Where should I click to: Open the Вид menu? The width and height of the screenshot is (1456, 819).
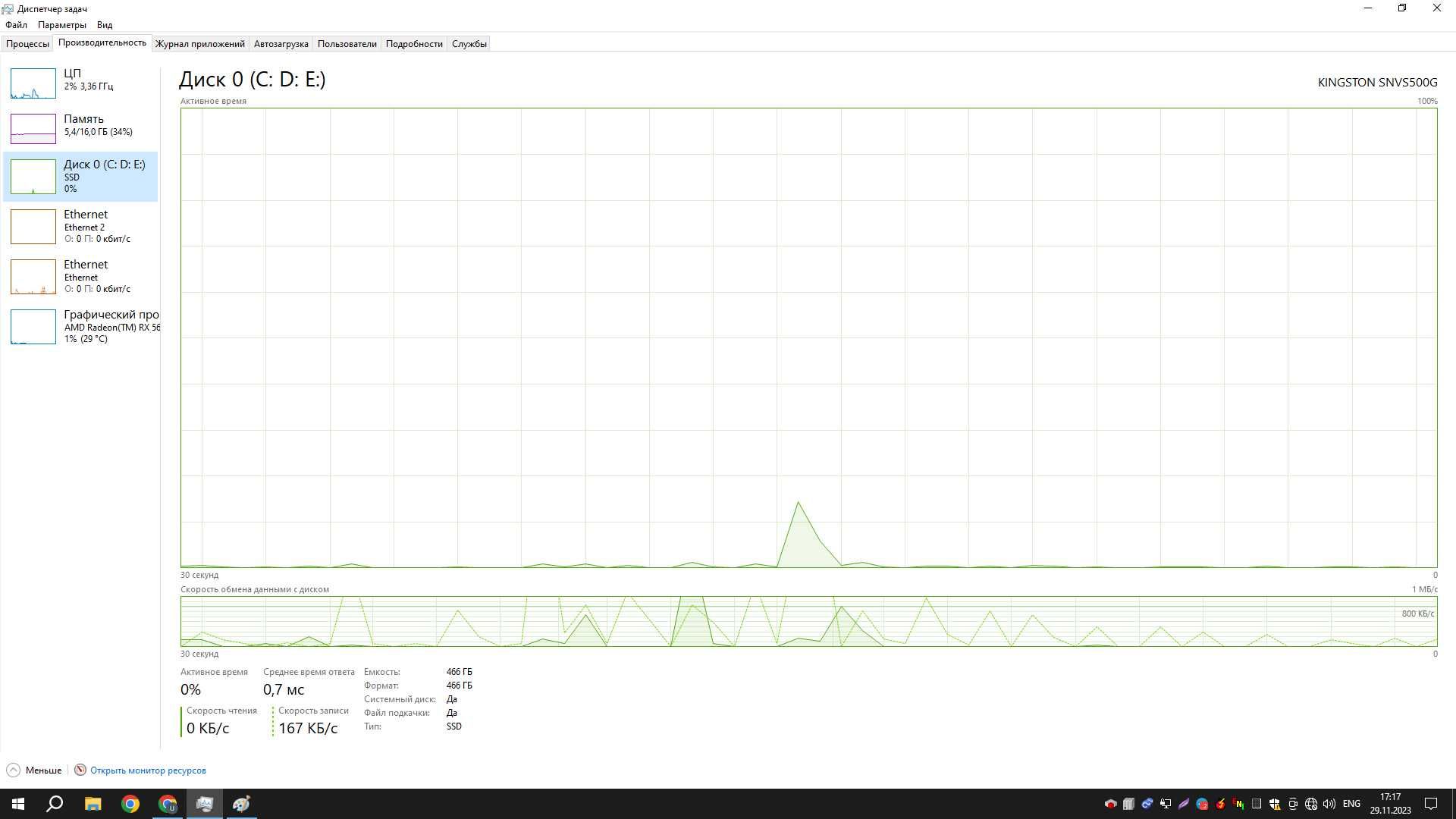click(105, 25)
